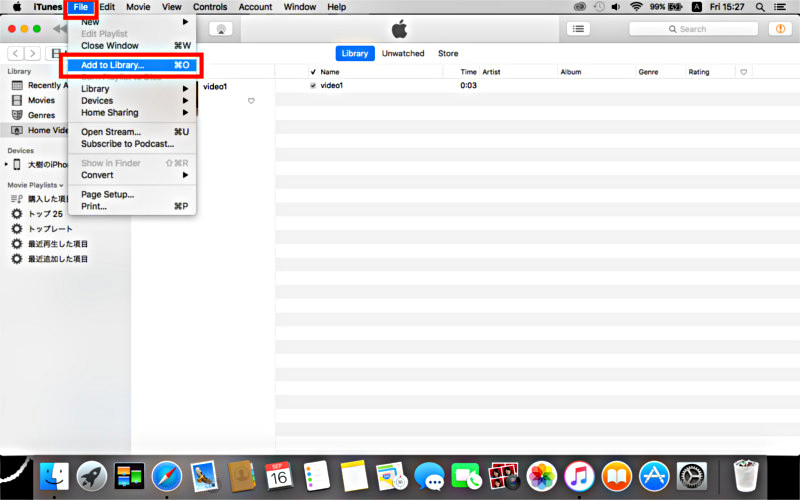Click the heart icon beside video1 thumbnail
Viewport: 800px width, 500px height.
[x=251, y=101]
